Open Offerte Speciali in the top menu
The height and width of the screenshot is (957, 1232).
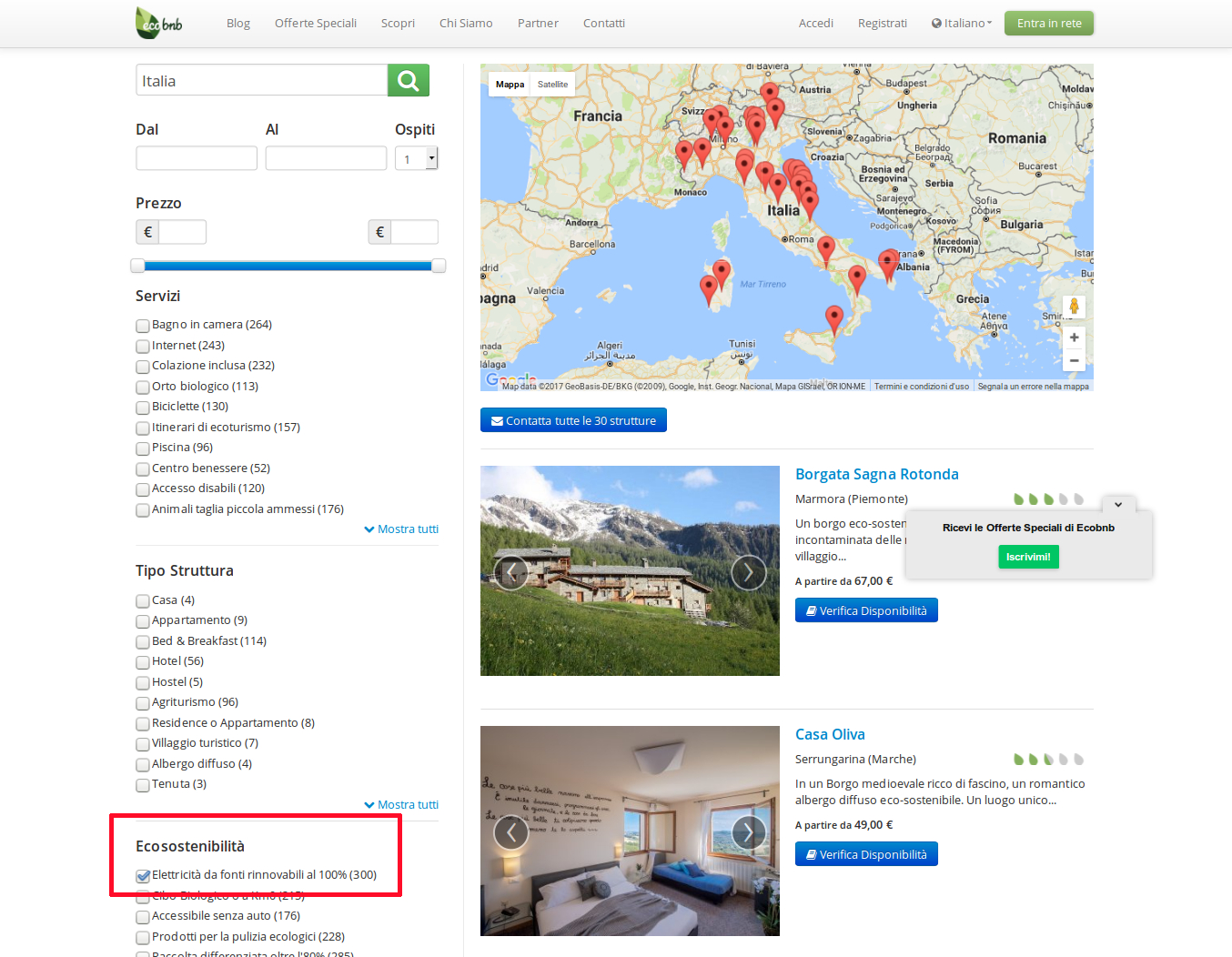[x=316, y=24]
